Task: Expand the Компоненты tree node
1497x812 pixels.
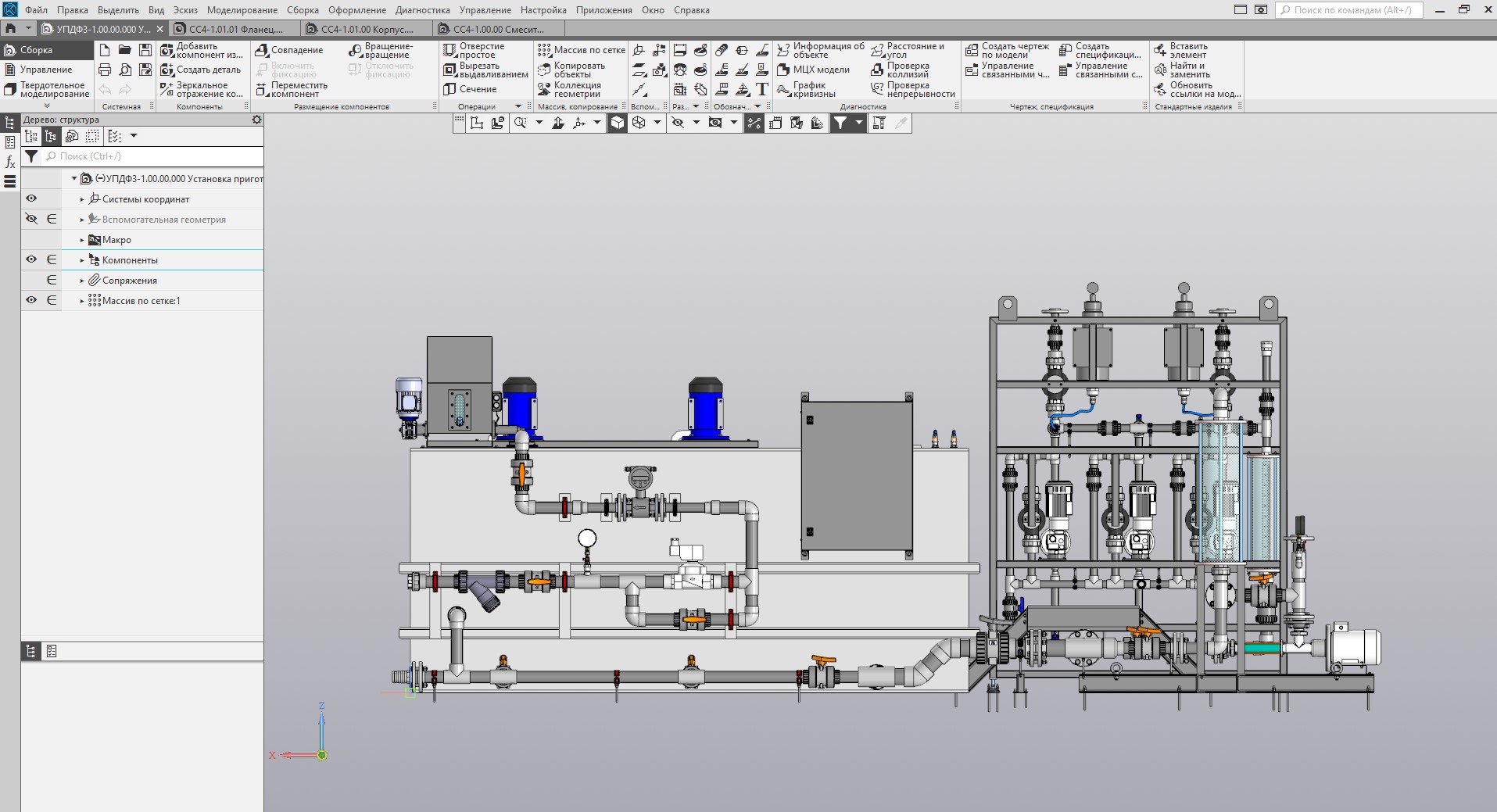Action: coord(82,260)
